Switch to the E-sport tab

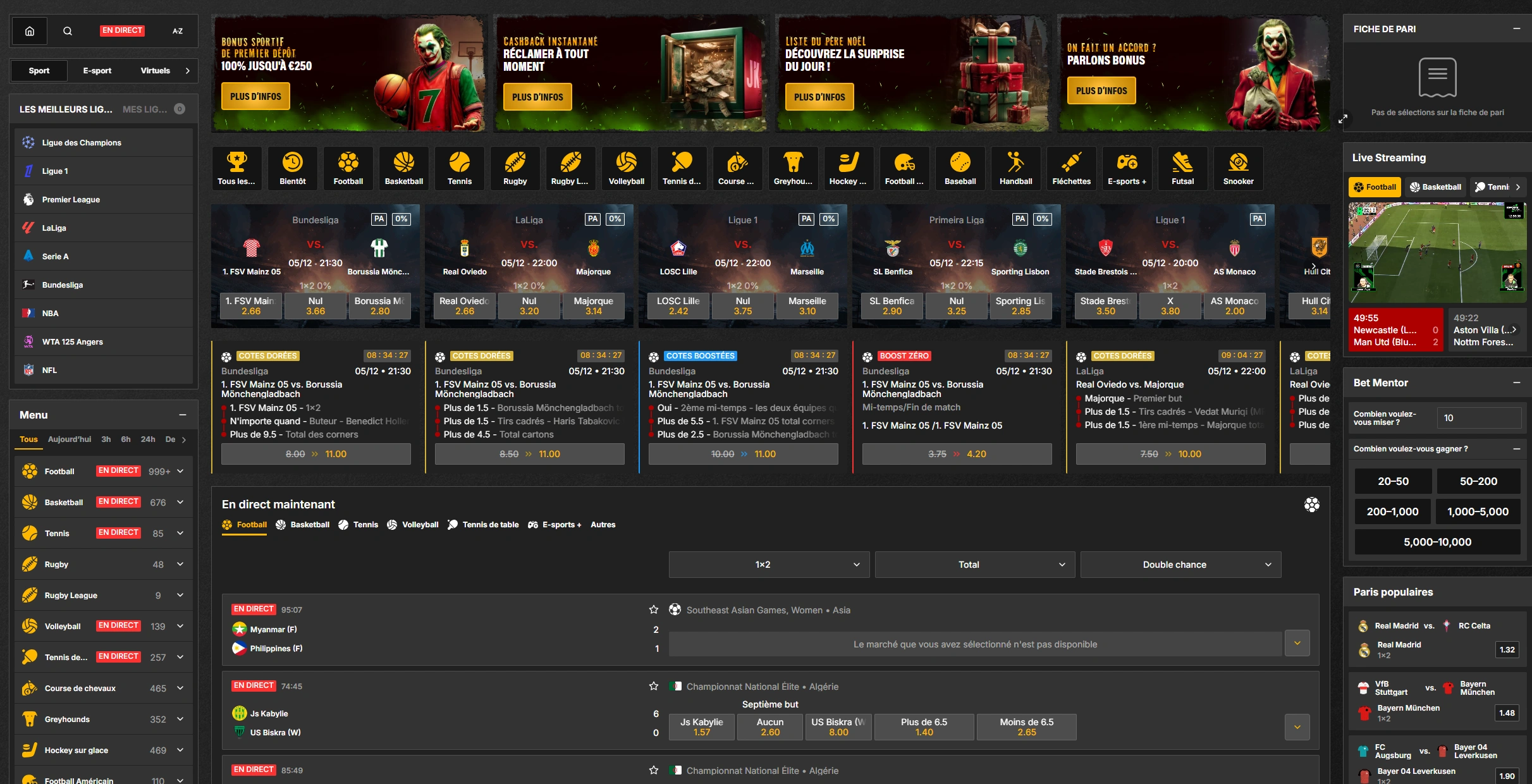pyautogui.click(x=96, y=70)
